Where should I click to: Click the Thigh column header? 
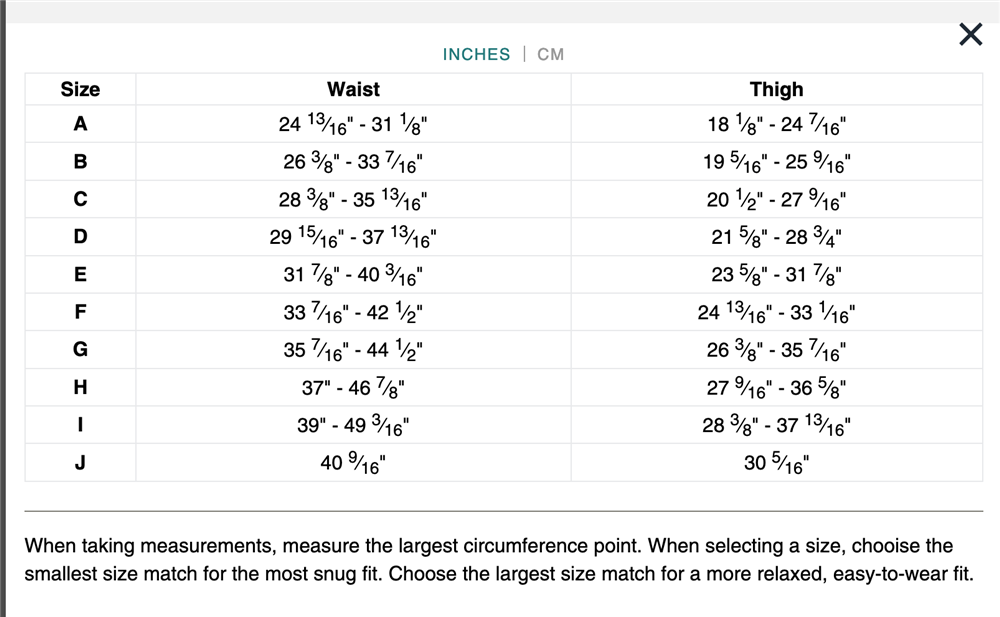[x=776, y=89]
